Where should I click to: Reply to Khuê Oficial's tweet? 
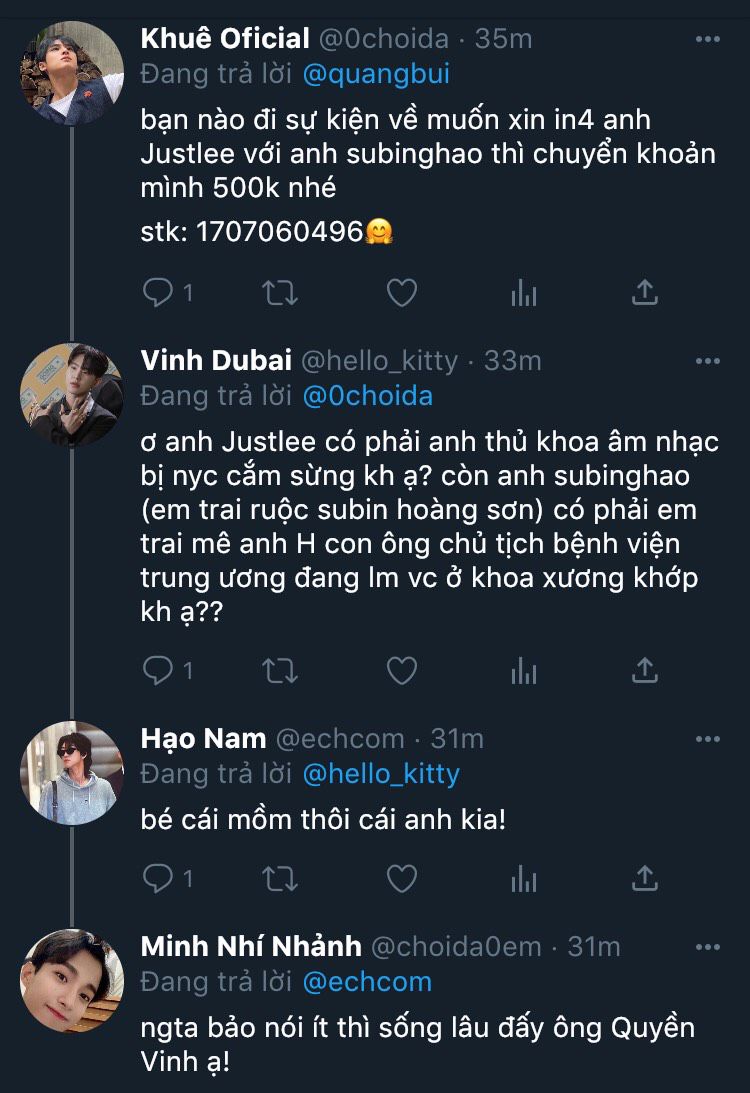(158, 292)
